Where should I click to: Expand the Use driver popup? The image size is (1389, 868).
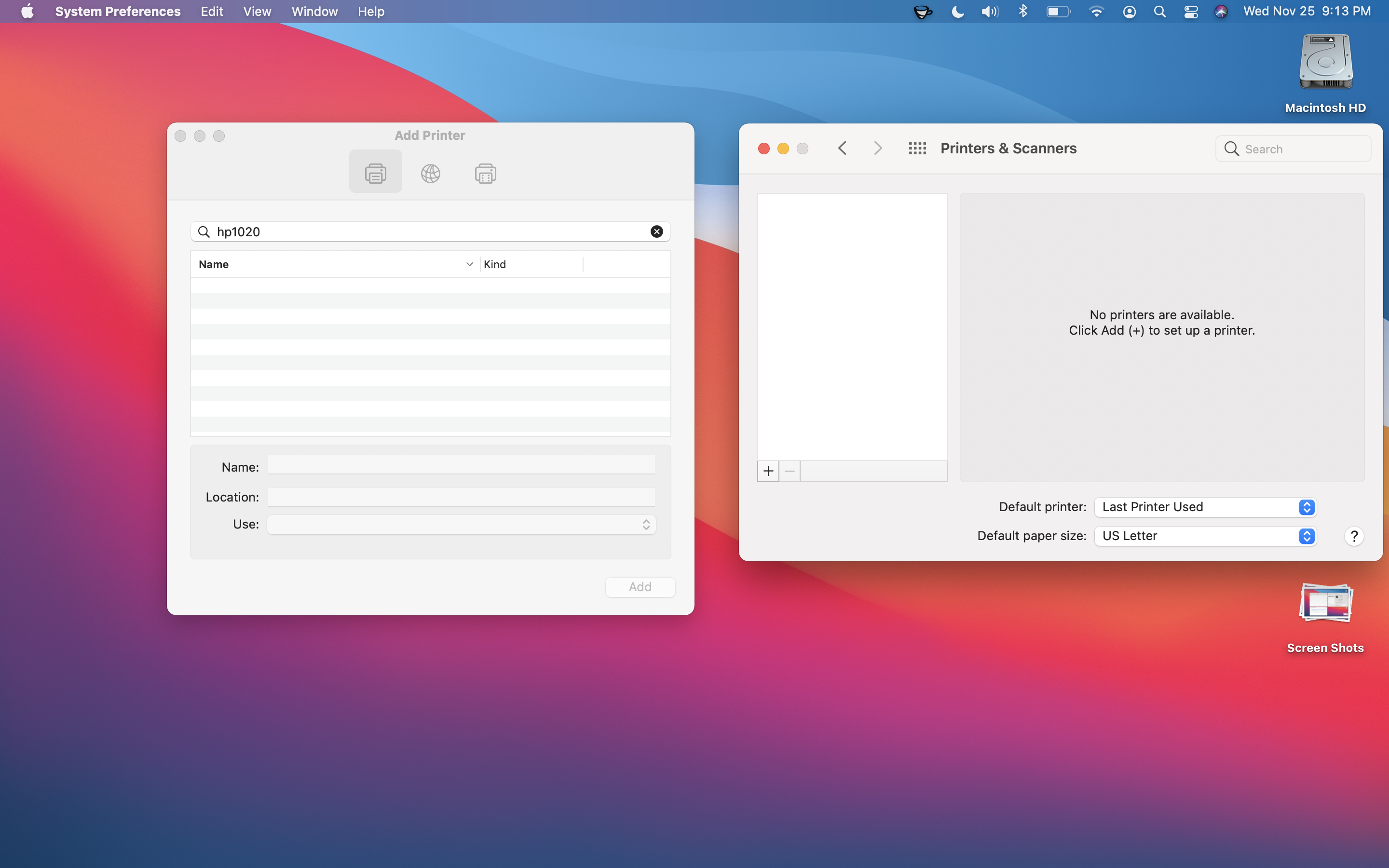(x=461, y=524)
